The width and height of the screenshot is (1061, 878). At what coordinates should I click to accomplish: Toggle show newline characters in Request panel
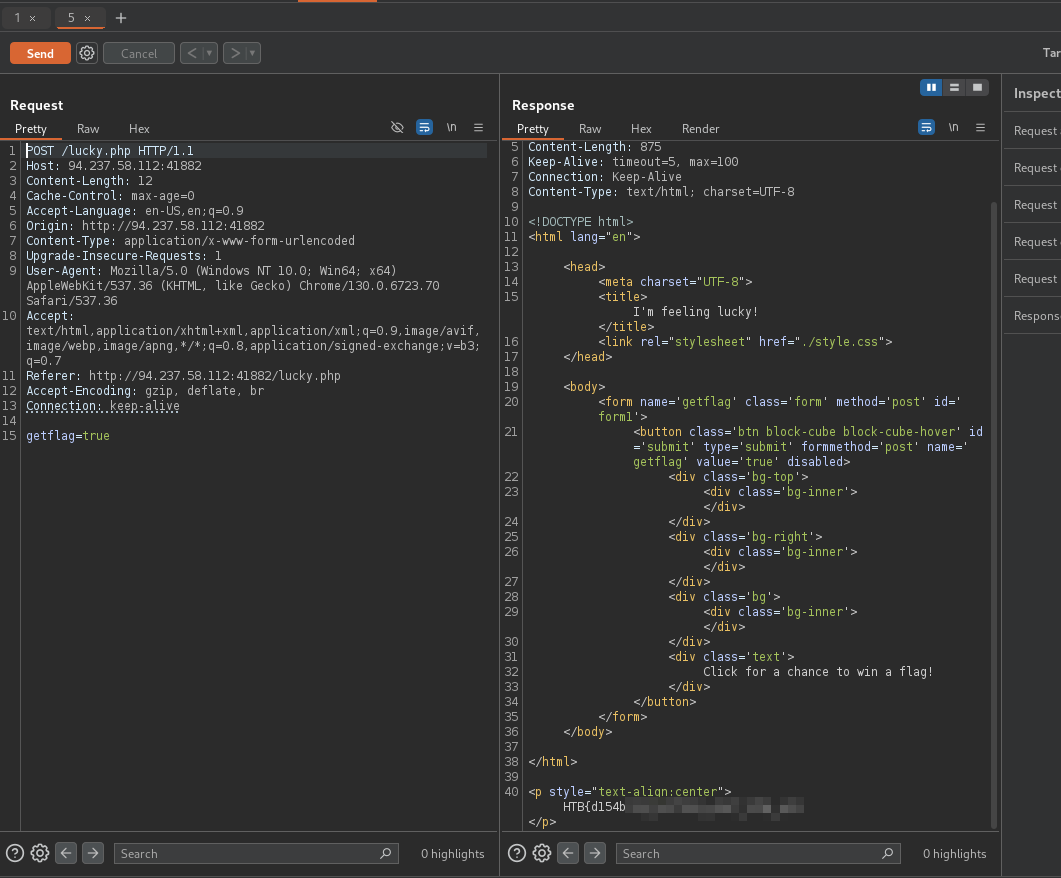coord(451,127)
